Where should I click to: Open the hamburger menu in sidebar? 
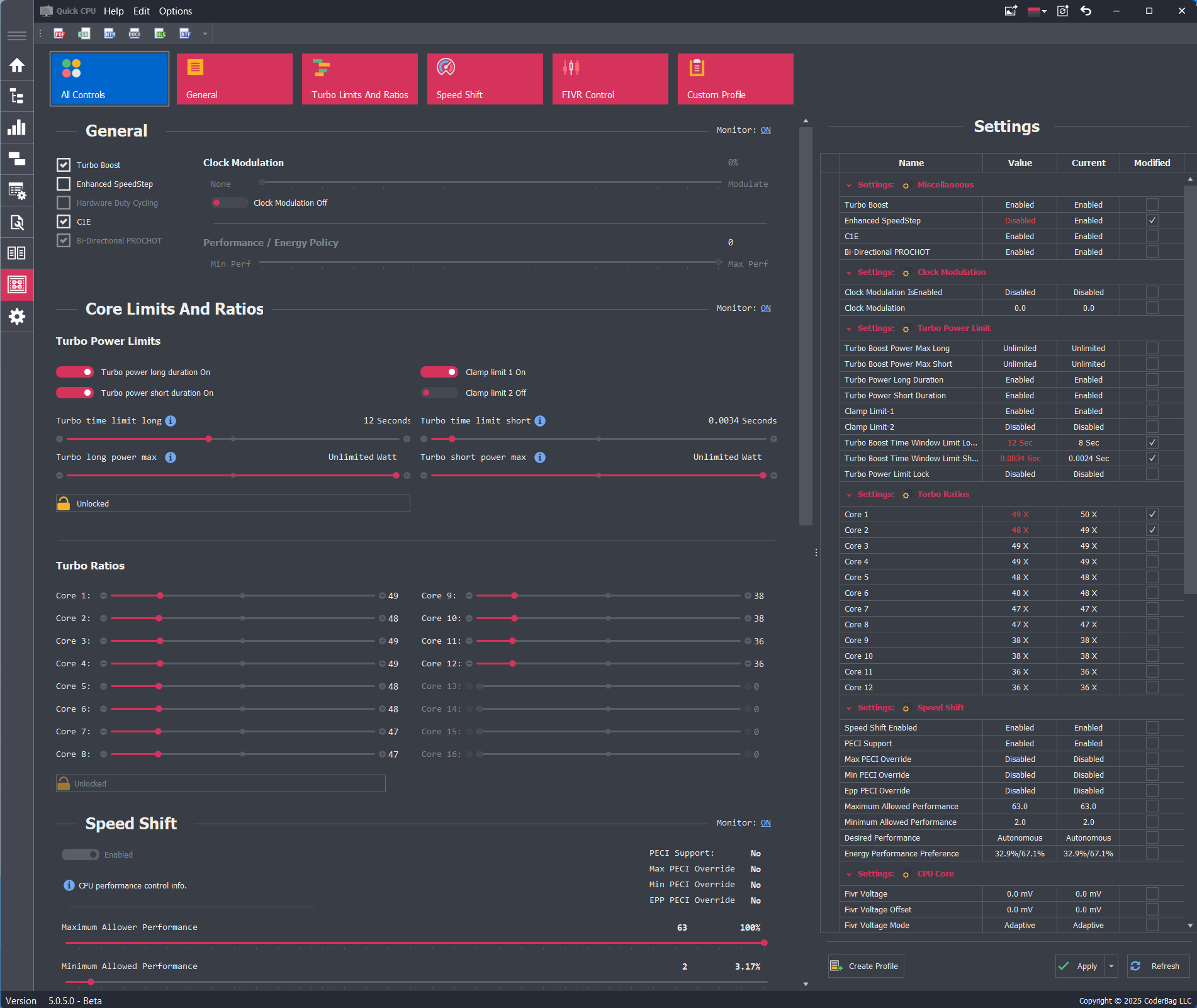17,35
